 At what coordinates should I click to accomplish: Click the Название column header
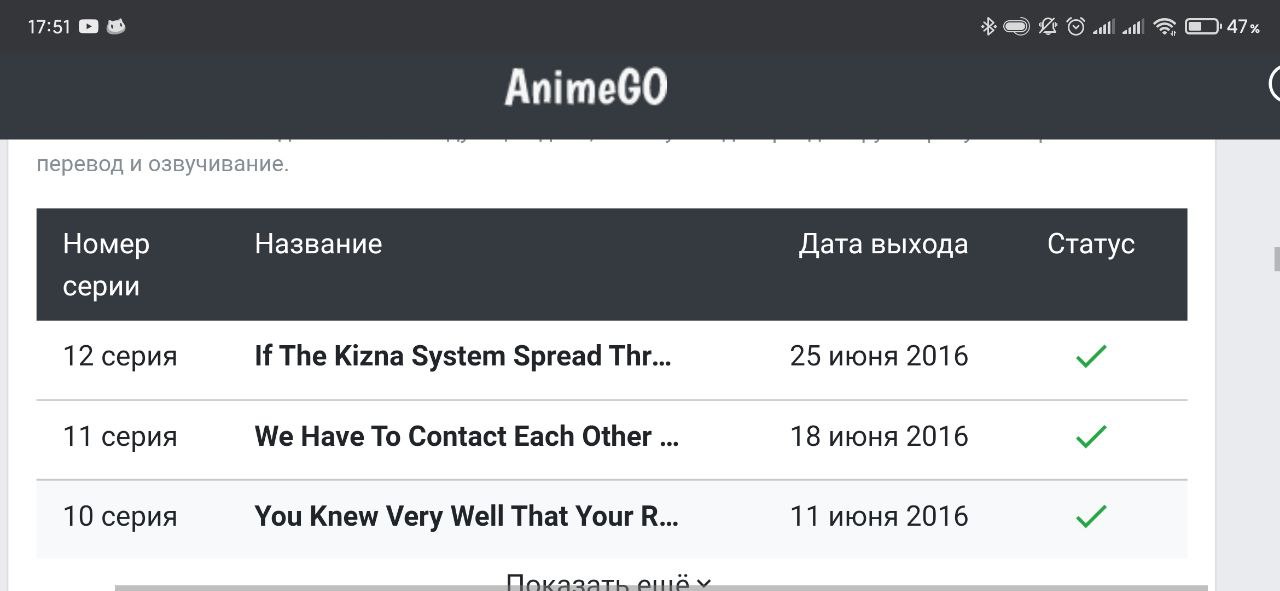click(318, 244)
